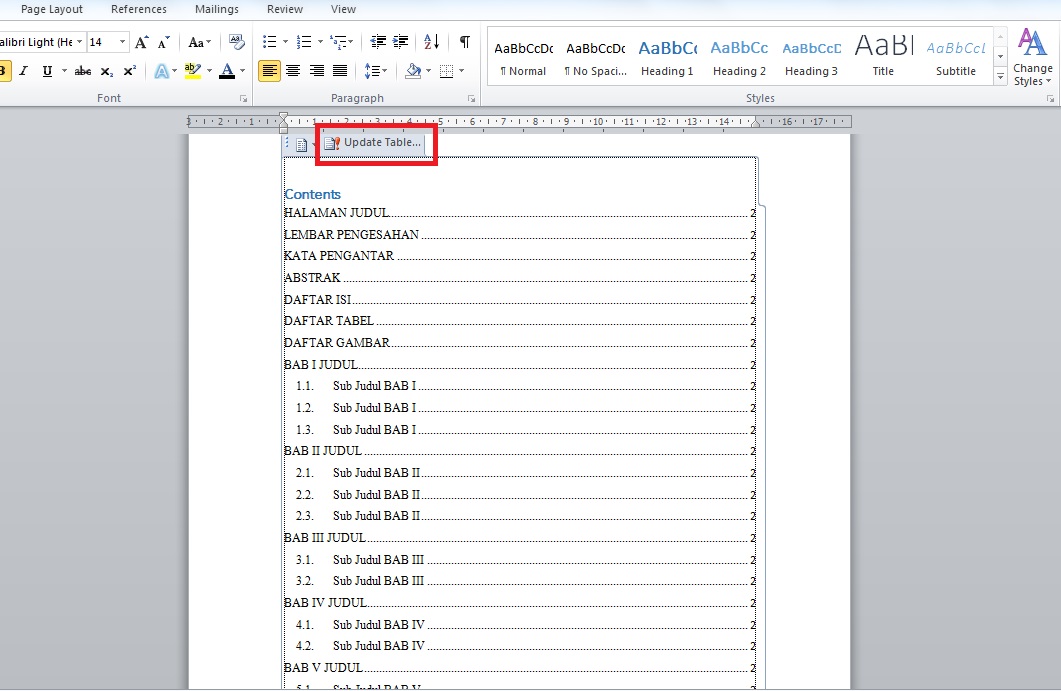Click the Decrease Indent icon

click(x=378, y=42)
